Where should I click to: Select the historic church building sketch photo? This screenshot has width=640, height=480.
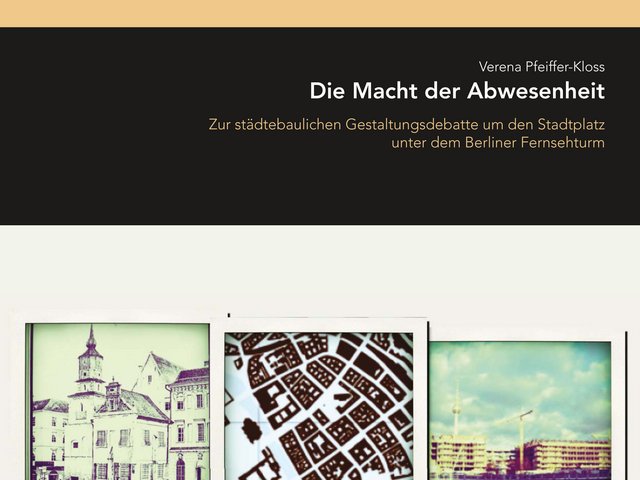point(118,402)
